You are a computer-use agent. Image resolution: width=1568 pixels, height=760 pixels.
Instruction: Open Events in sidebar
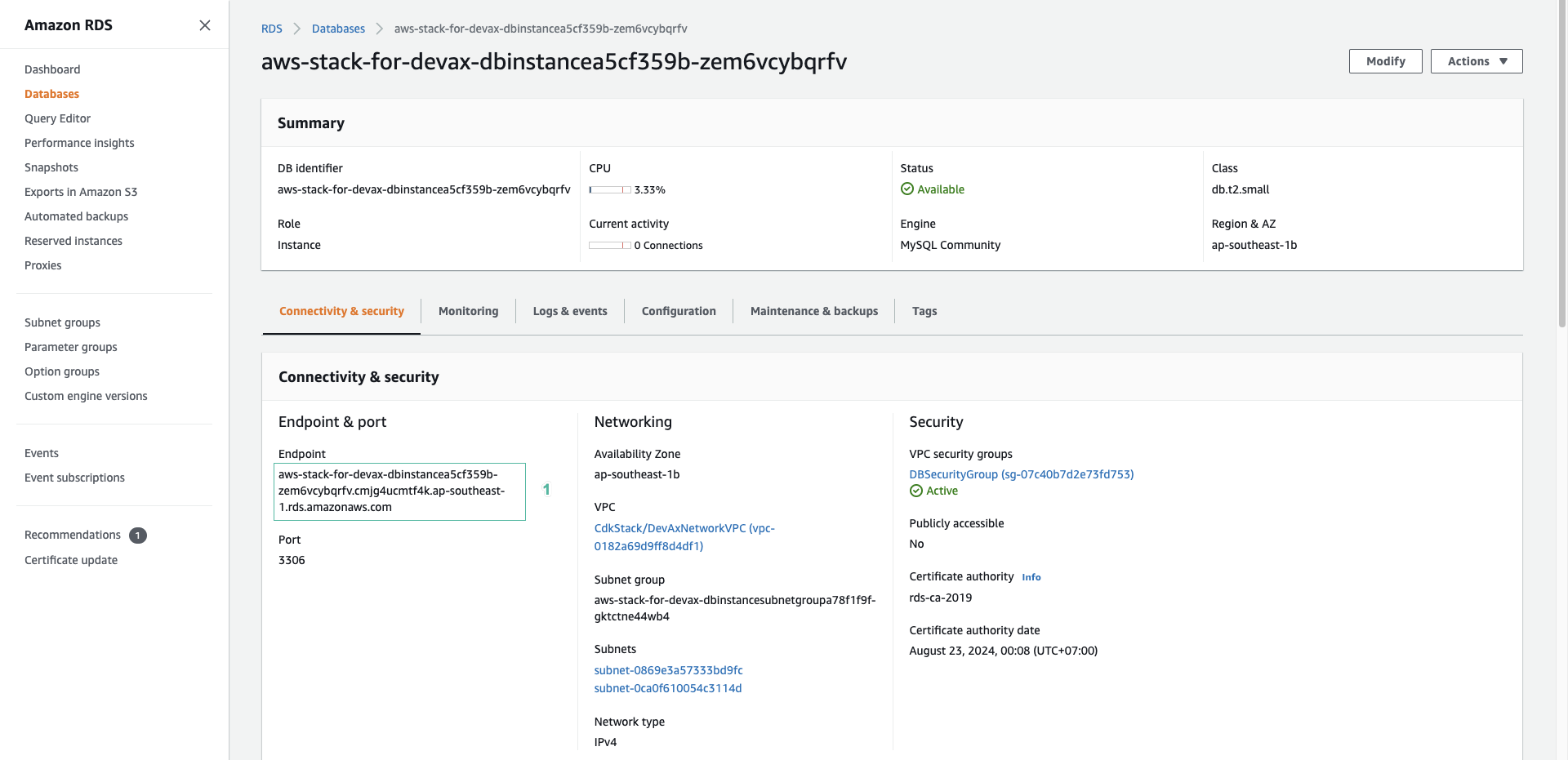pos(42,453)
